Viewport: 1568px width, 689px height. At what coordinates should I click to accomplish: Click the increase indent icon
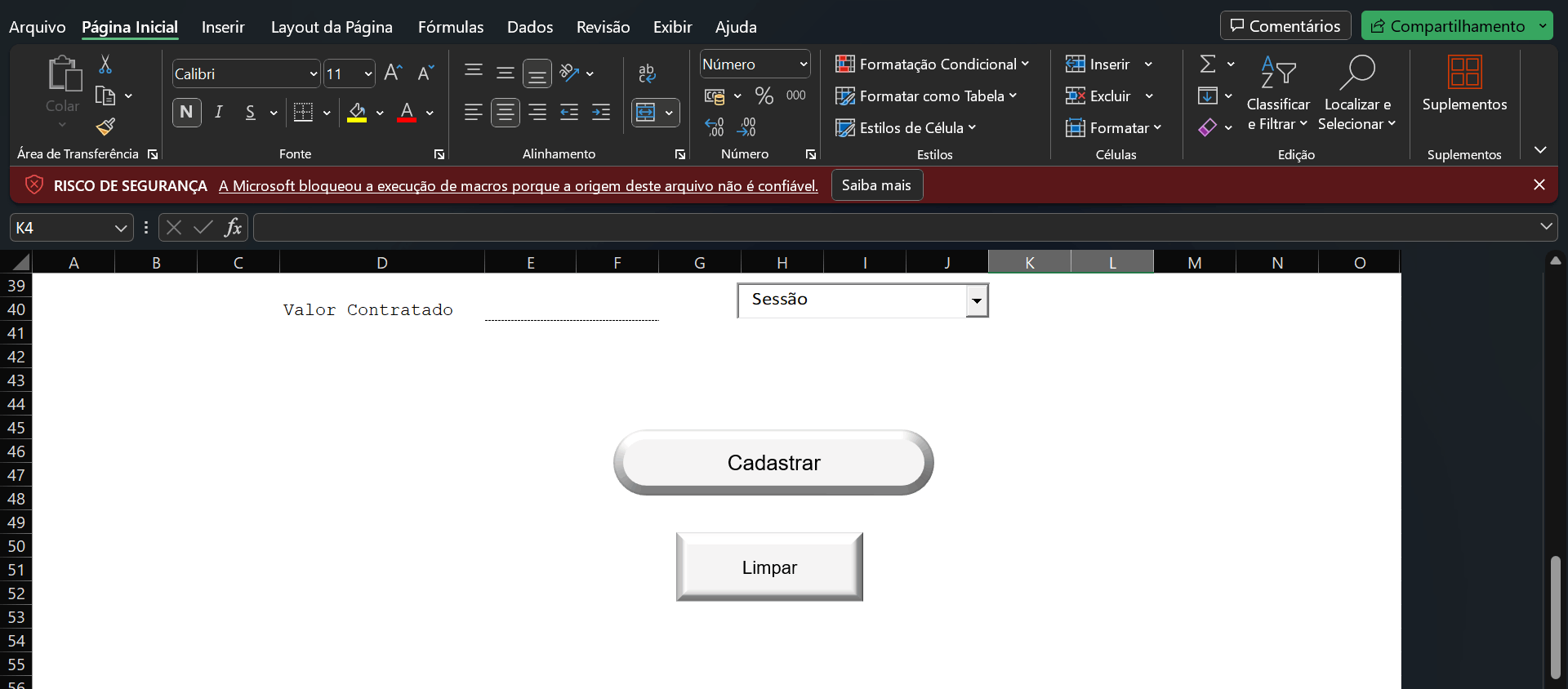(x=601, y=112)
